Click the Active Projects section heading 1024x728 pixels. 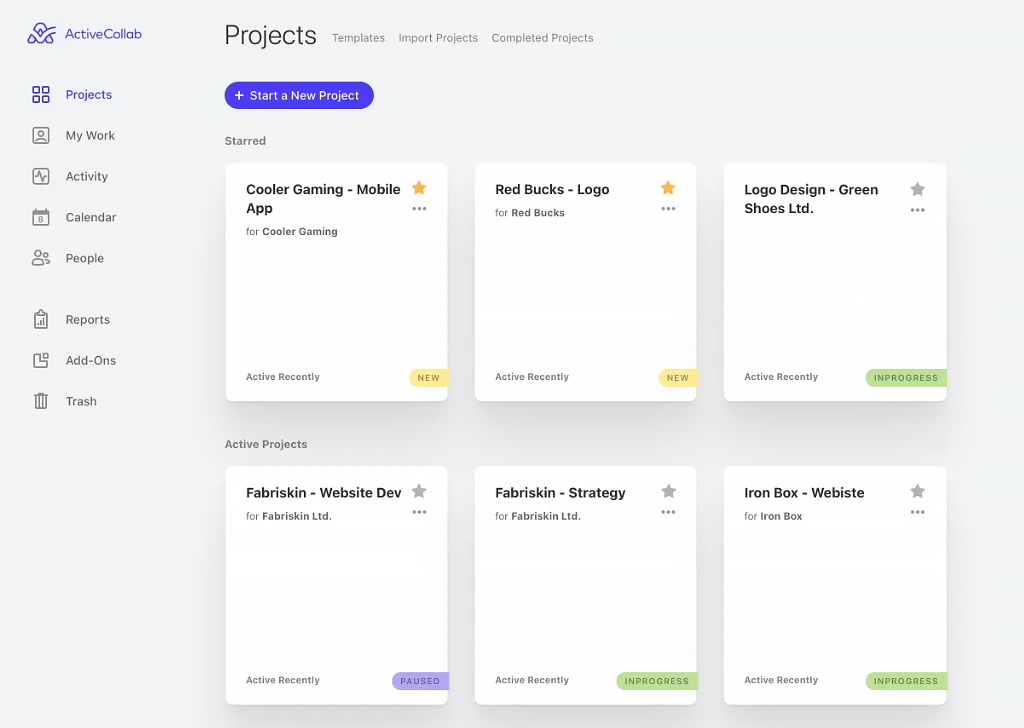pos(266,444)
